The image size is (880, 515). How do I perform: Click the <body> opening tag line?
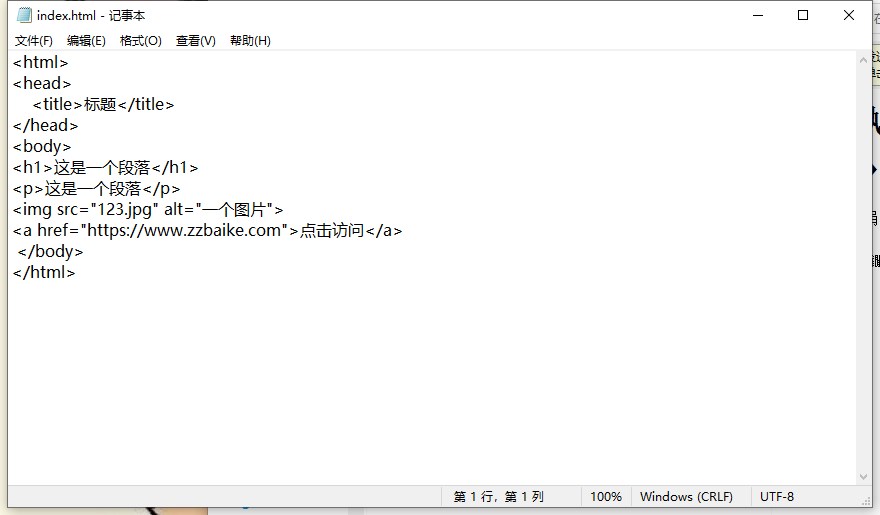(x=42, y=146)
